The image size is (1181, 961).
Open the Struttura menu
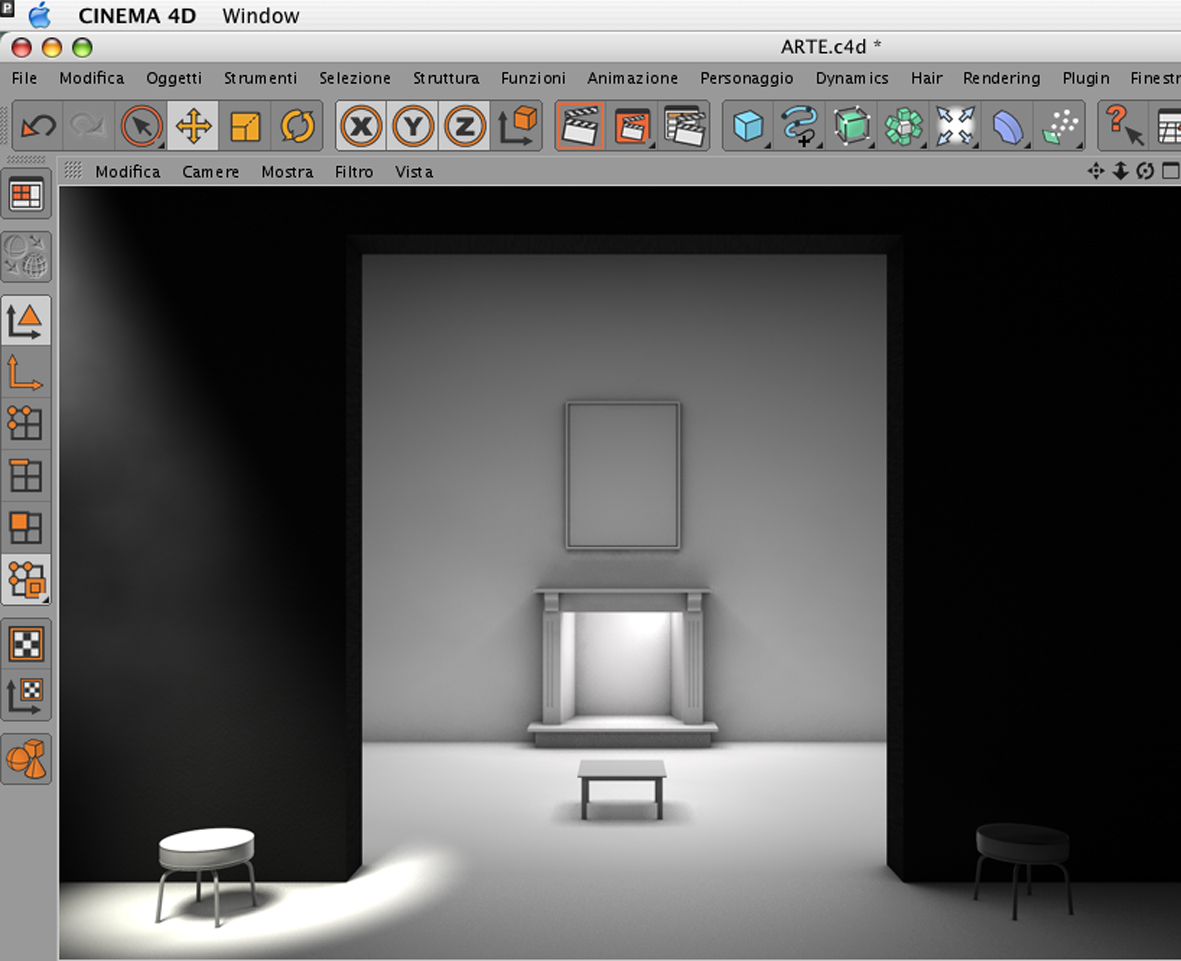tap(446, 78)
